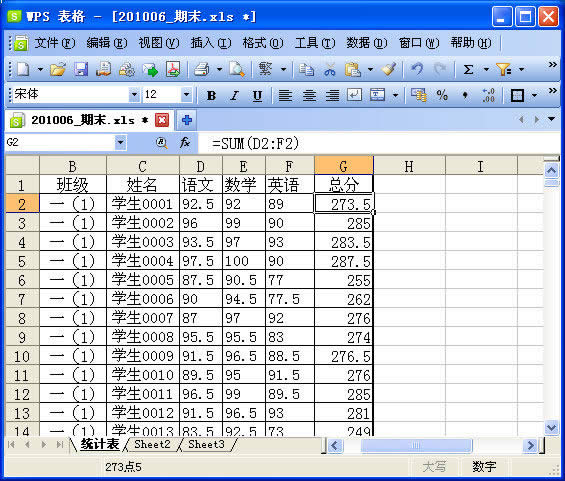Image resolution: width=565 pixels, height=481 pixels.
Task: Select the Format Painter brush icon
Action: tap(389, 69)
